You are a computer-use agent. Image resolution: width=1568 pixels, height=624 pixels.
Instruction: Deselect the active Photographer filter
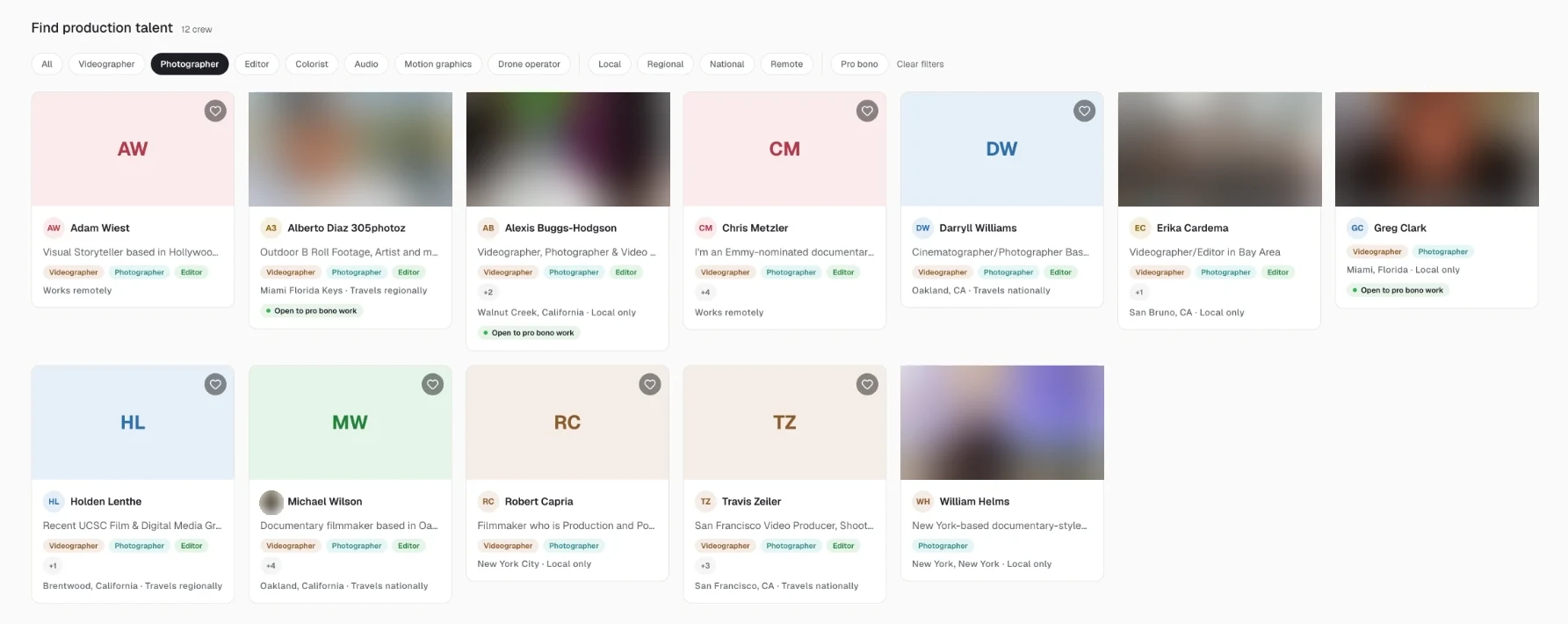pyautogui.click(x=190, y=64)
